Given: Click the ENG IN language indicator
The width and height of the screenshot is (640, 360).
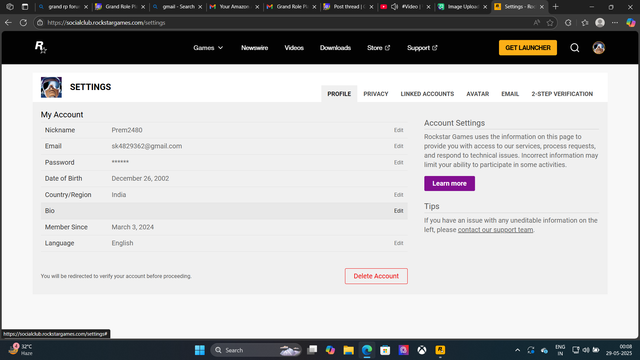Looking at the screenshot, I should pyautogui.click(x=560, y=350).
